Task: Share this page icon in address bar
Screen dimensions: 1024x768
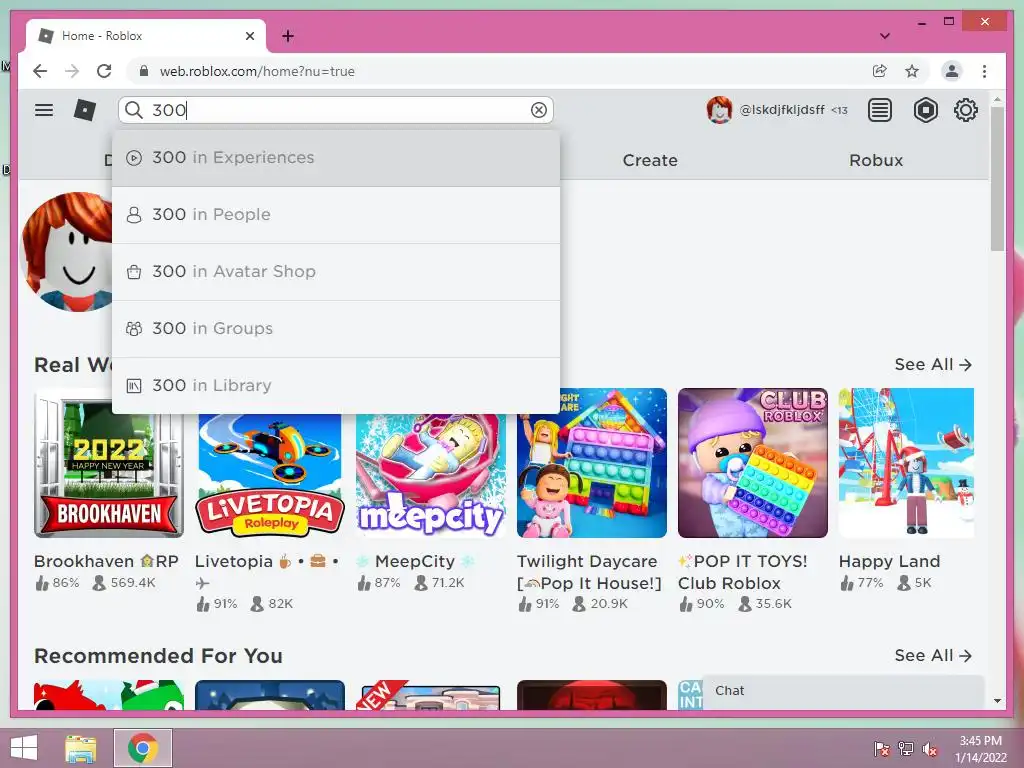Action: 880,71
